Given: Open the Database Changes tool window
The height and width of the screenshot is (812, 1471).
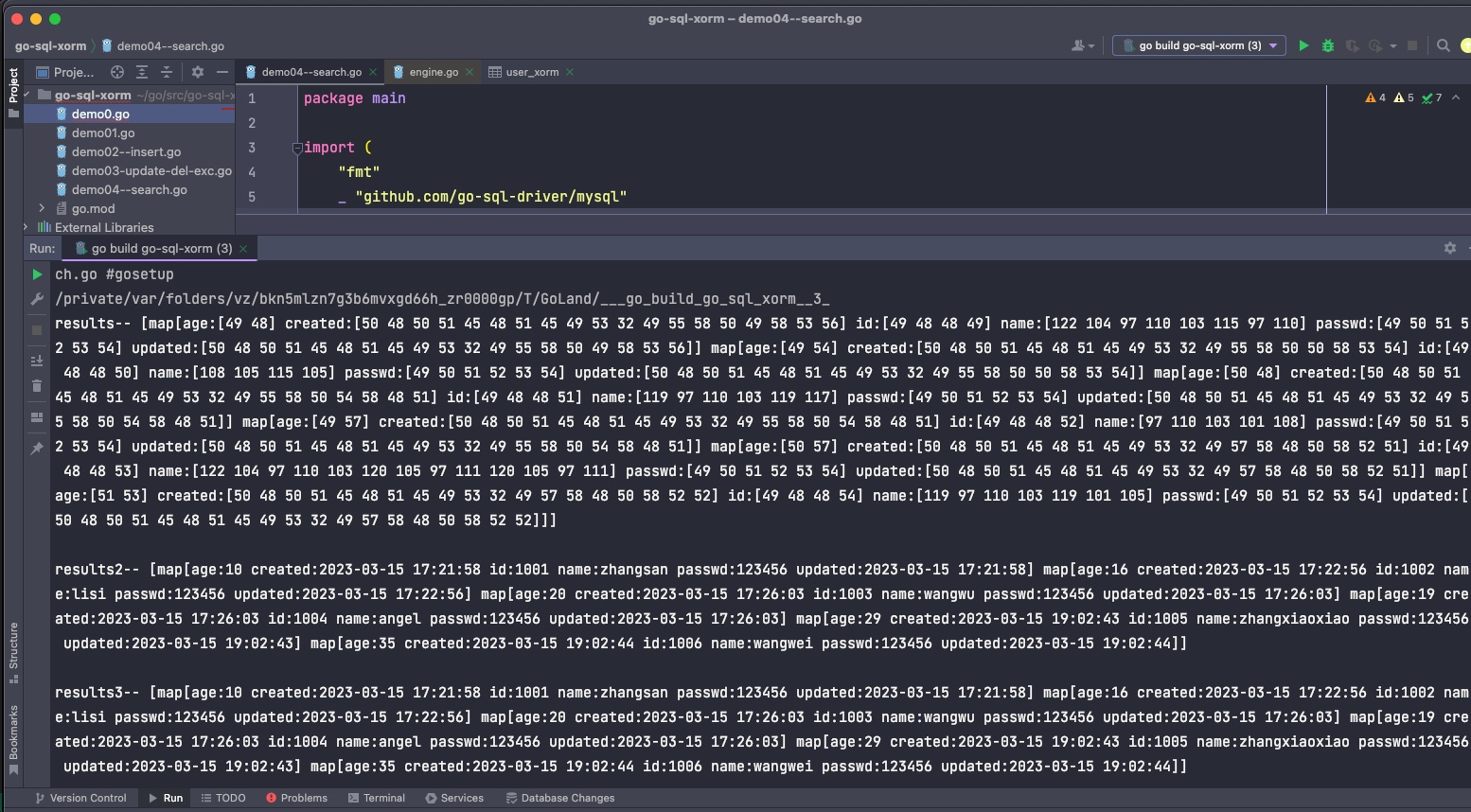Looking at the screenshot, I should point(560,798).
